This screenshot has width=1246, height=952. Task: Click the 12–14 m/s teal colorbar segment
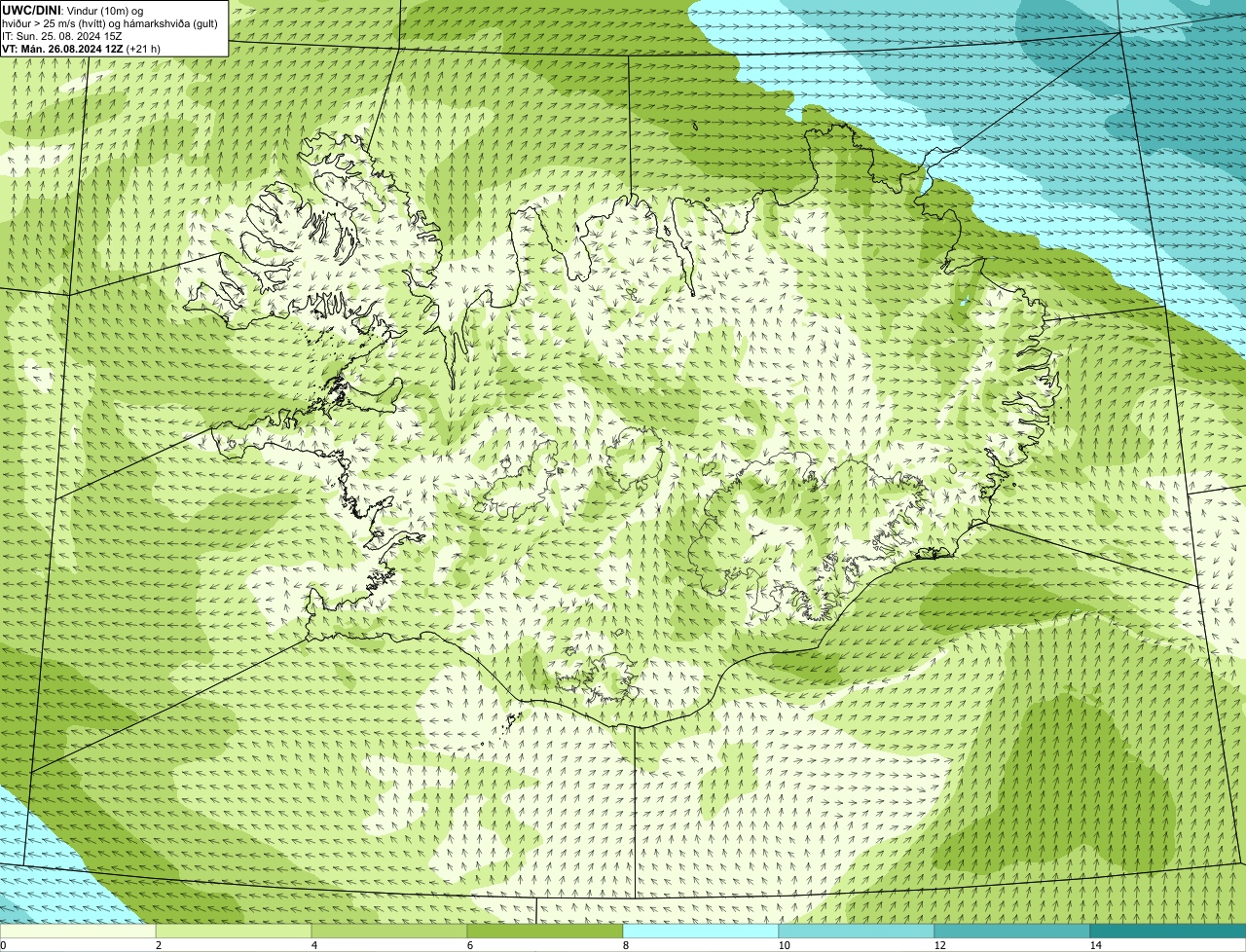pyautogui.click(x=1012, y=931)
